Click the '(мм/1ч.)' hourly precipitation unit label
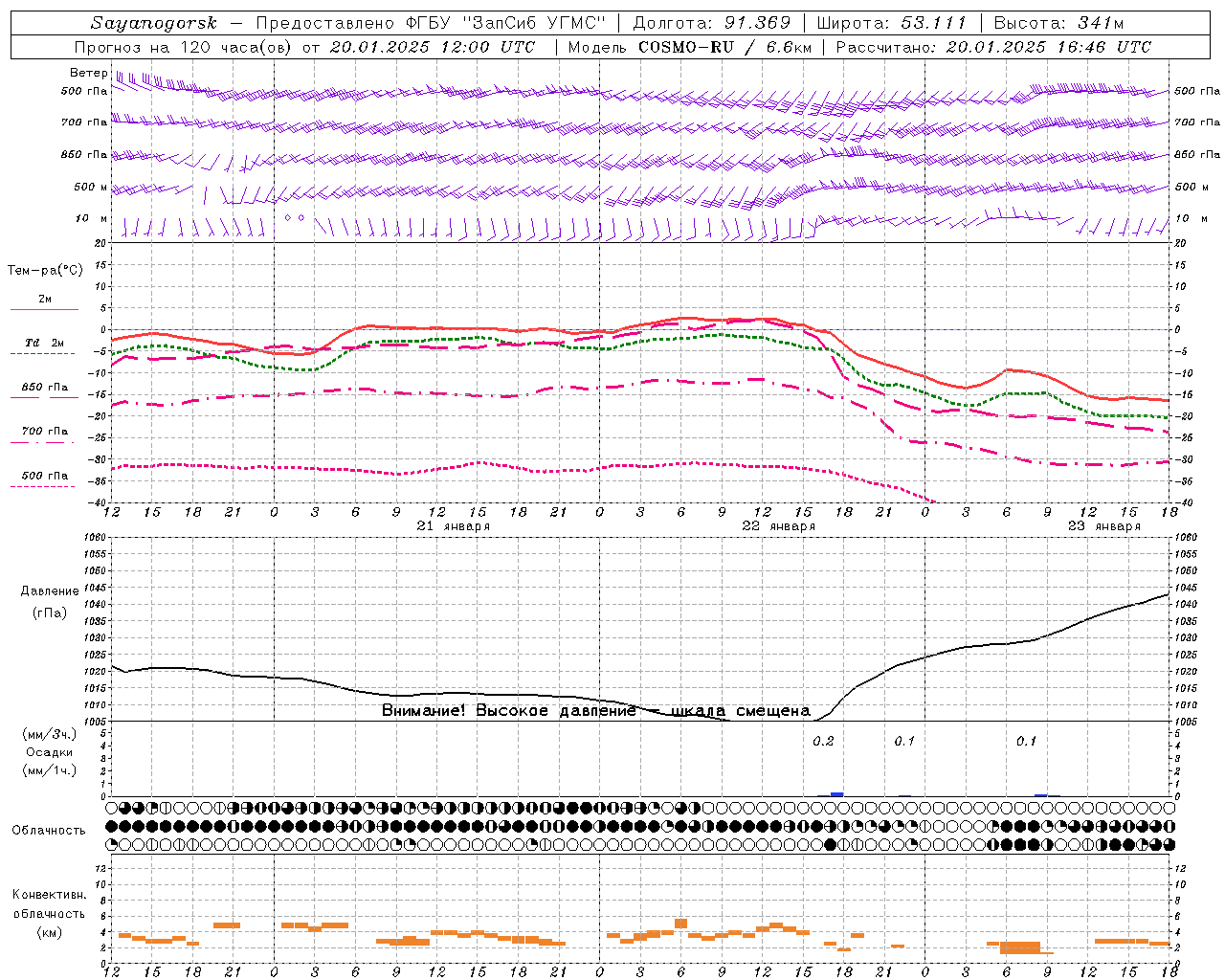The image size is (1225, 980). pyautogui.click(x=49, y=770)
